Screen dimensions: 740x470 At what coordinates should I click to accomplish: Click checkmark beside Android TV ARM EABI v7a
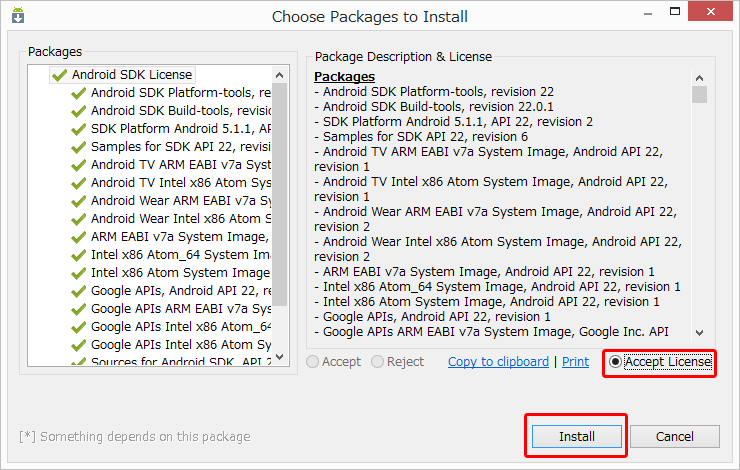point(78,165)
